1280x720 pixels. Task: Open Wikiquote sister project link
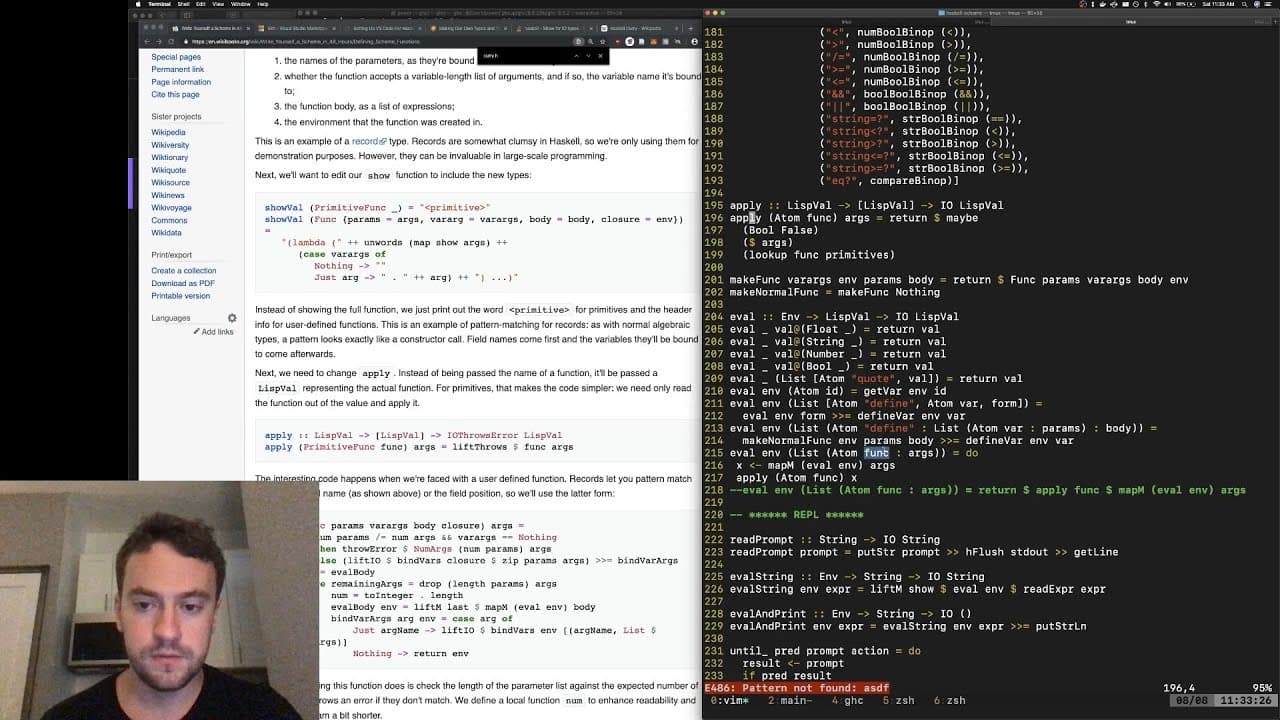coord(168,170)
